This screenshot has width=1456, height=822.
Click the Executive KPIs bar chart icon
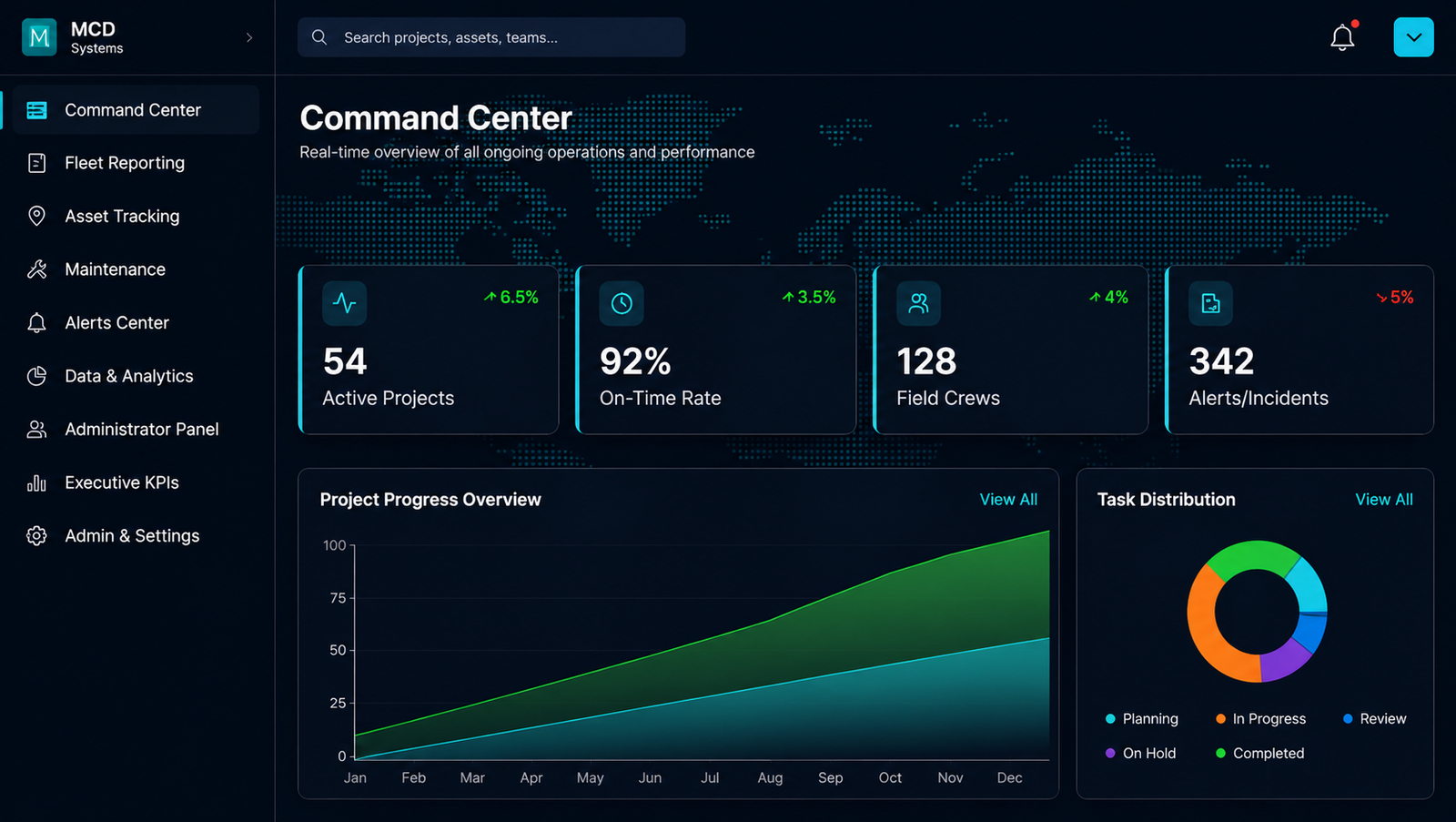(x=36, y=482)
